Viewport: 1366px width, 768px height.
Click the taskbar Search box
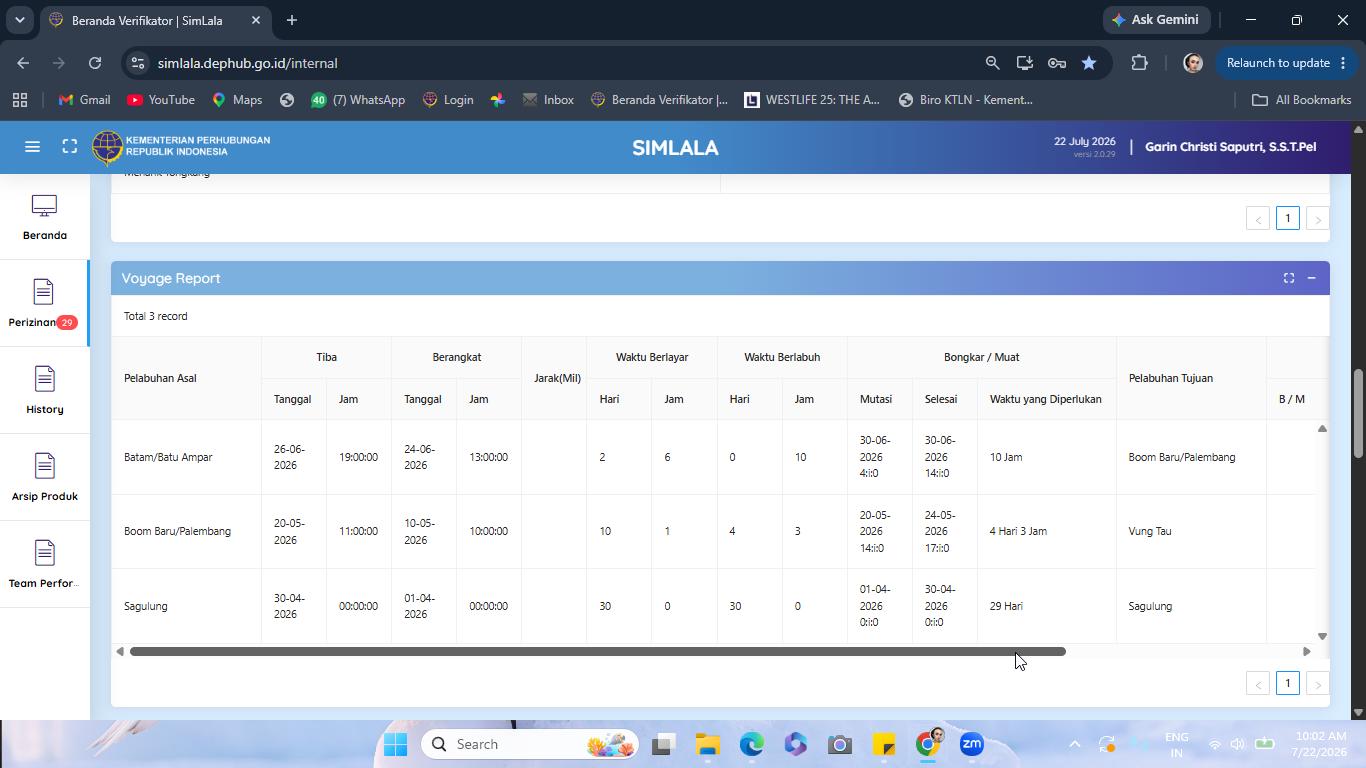point(530,744)
